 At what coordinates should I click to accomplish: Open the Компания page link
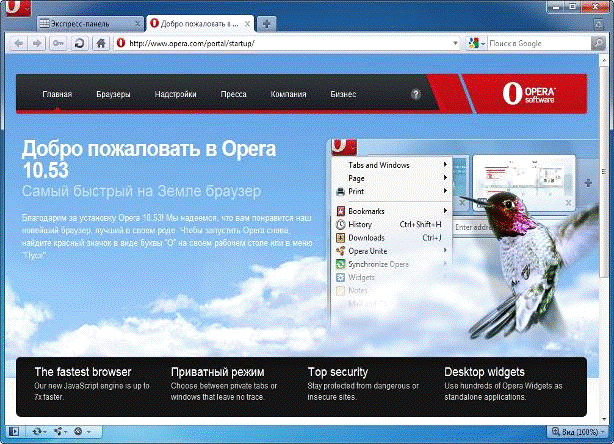[288, 94]
